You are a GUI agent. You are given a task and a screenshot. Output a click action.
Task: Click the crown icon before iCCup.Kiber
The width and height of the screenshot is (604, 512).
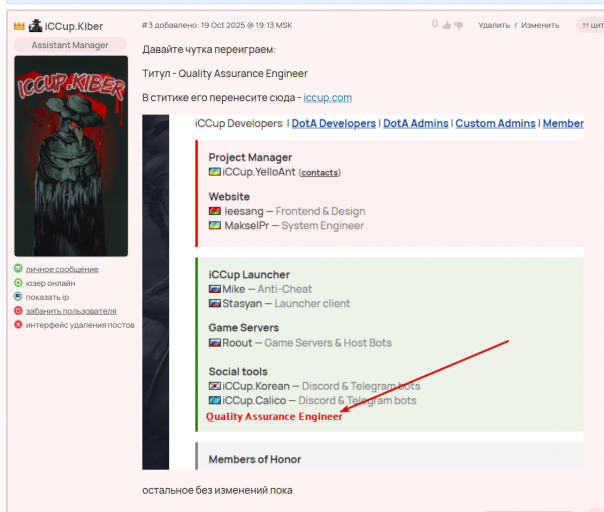(19, 26)
